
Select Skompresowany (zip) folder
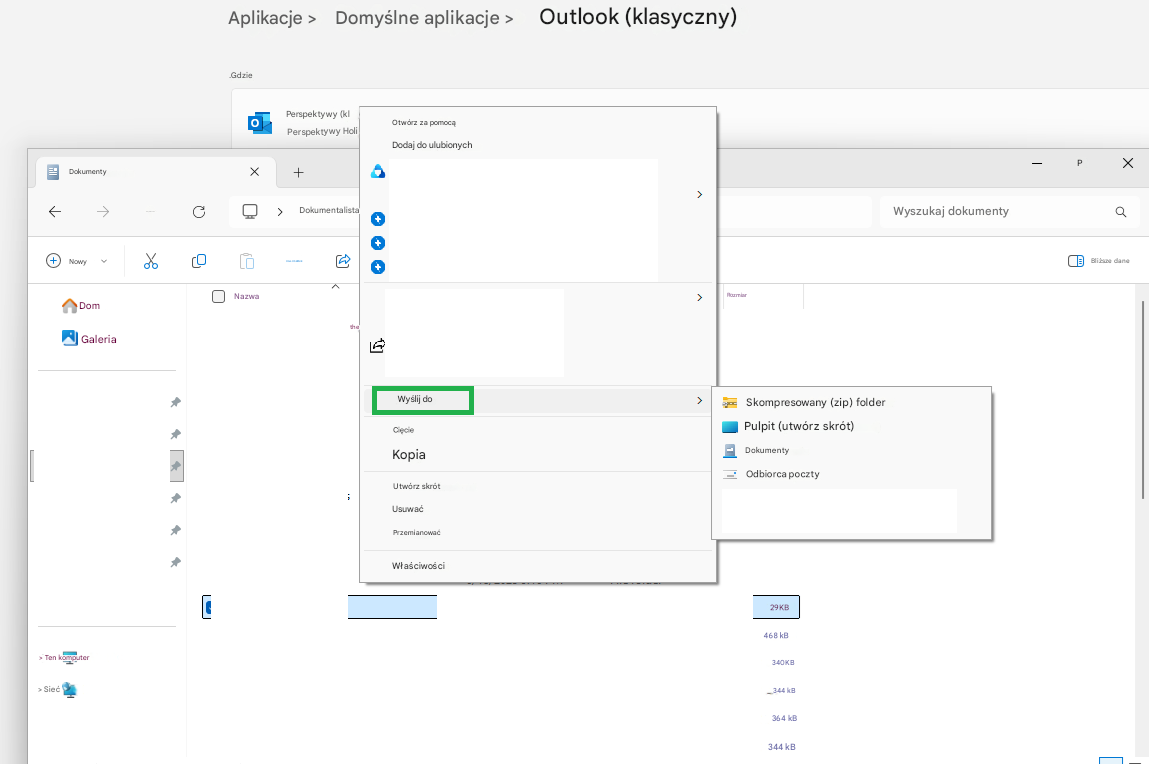pyautogui.click(x=815, y=402)
